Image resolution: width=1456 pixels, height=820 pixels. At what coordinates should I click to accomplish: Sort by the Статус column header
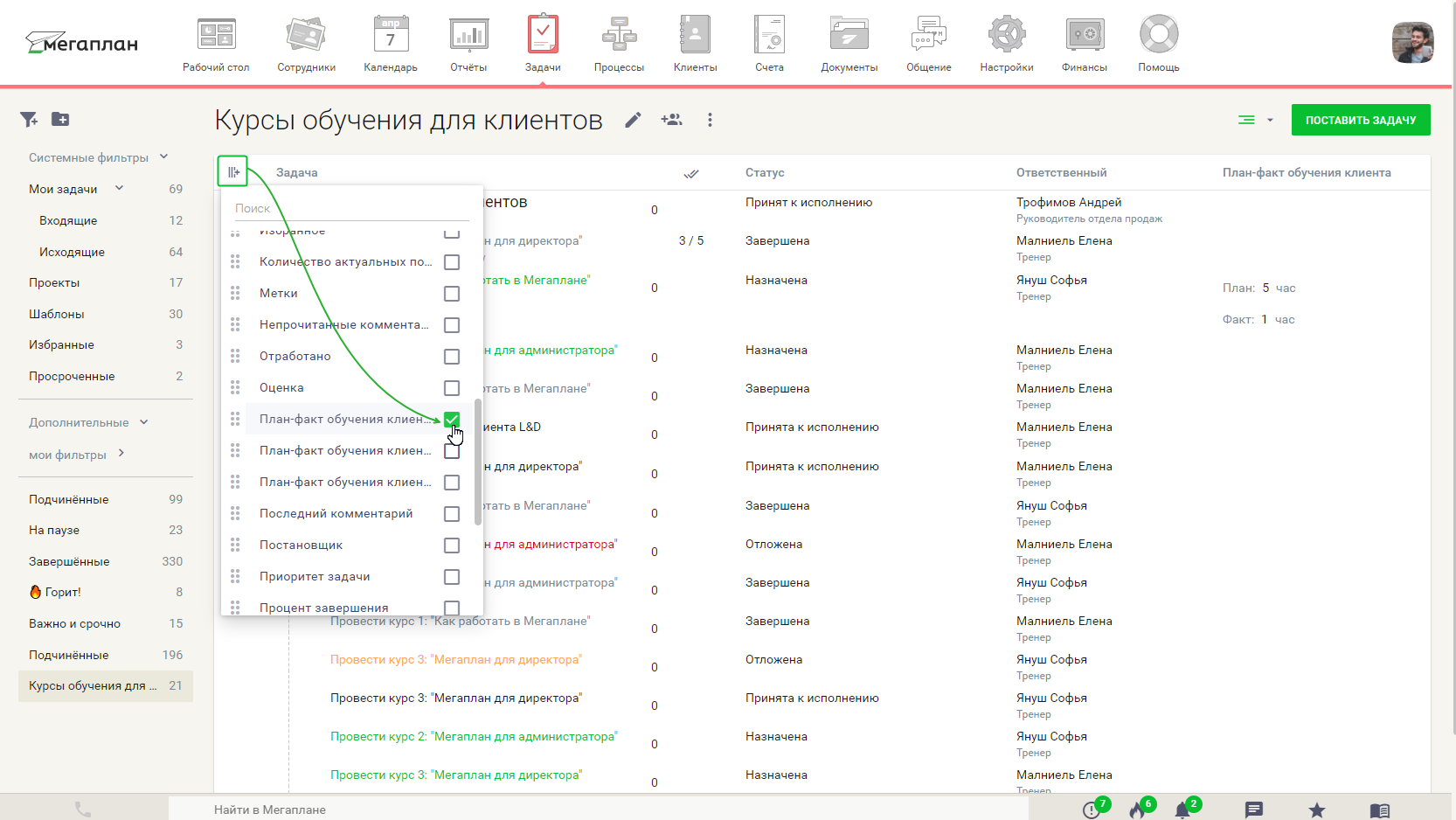[x=765, y=172]
